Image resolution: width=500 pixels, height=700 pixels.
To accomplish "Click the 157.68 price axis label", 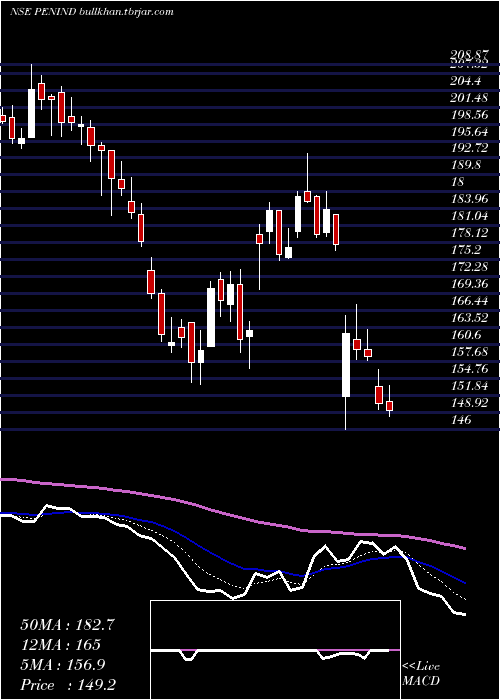I will click(x=469, y=352).
